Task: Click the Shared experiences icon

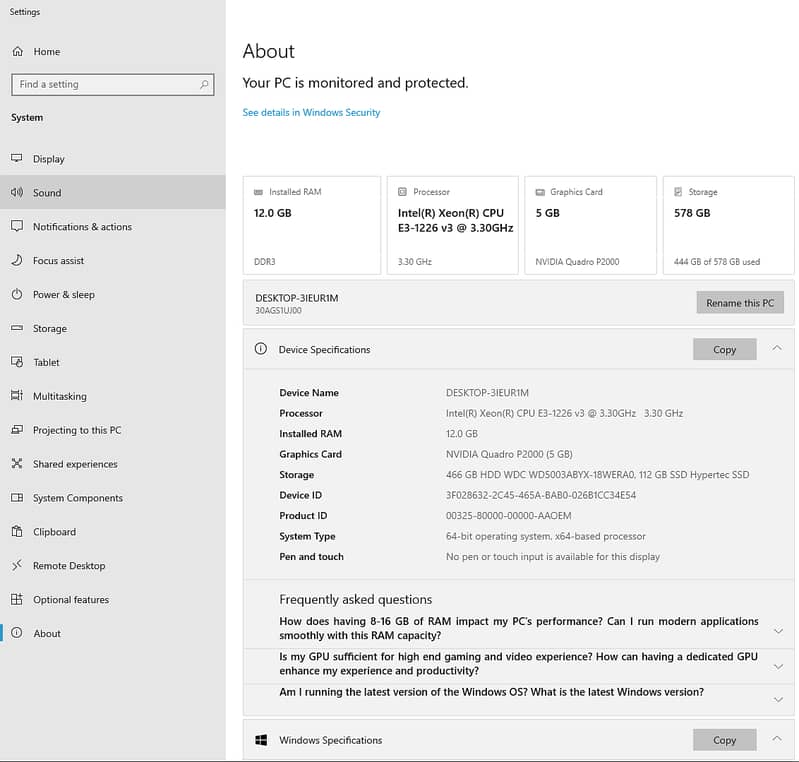Action: (17, 464)
